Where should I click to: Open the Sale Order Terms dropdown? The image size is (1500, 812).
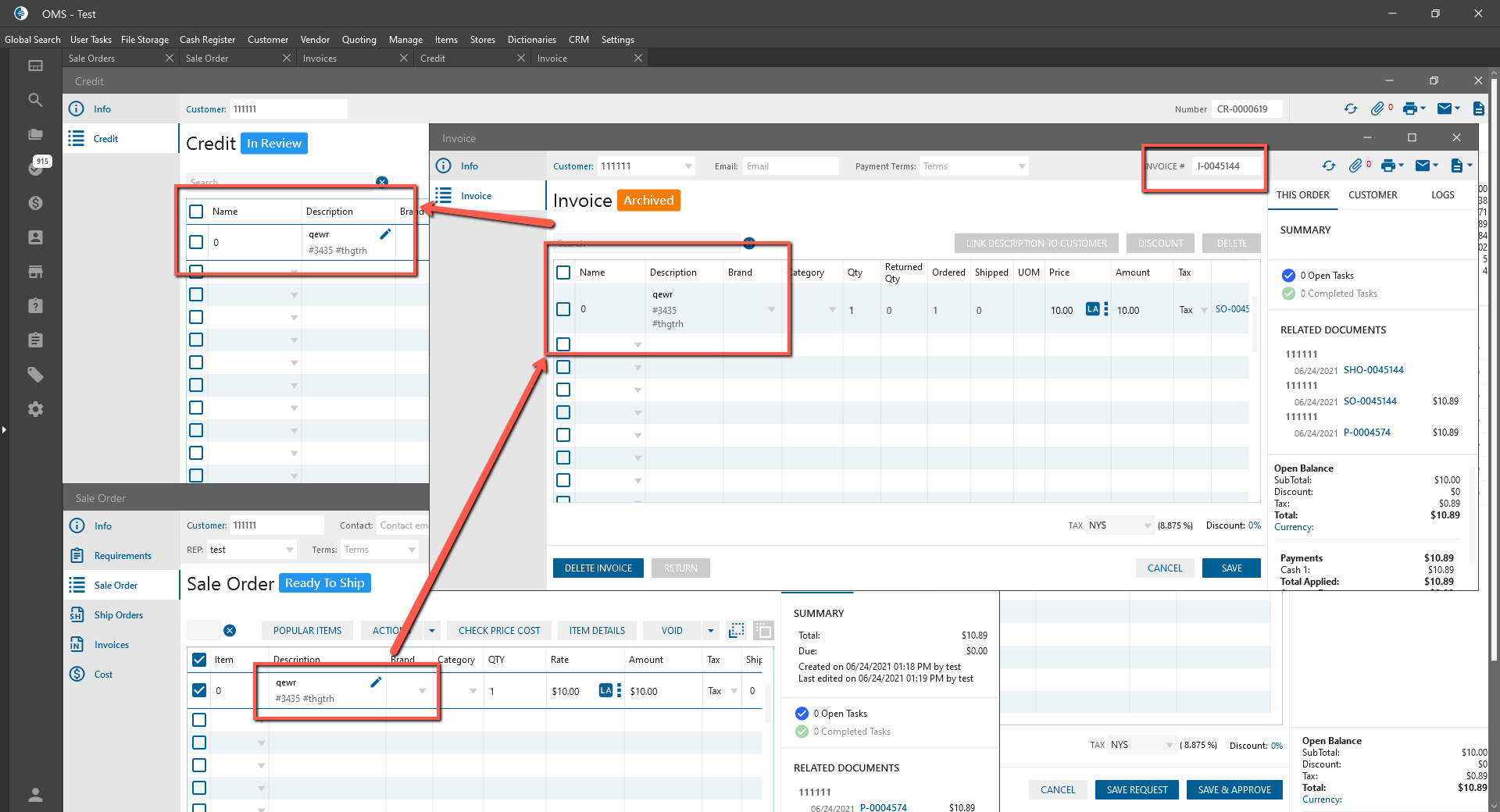pyautogui.click(x=412, y=550)
